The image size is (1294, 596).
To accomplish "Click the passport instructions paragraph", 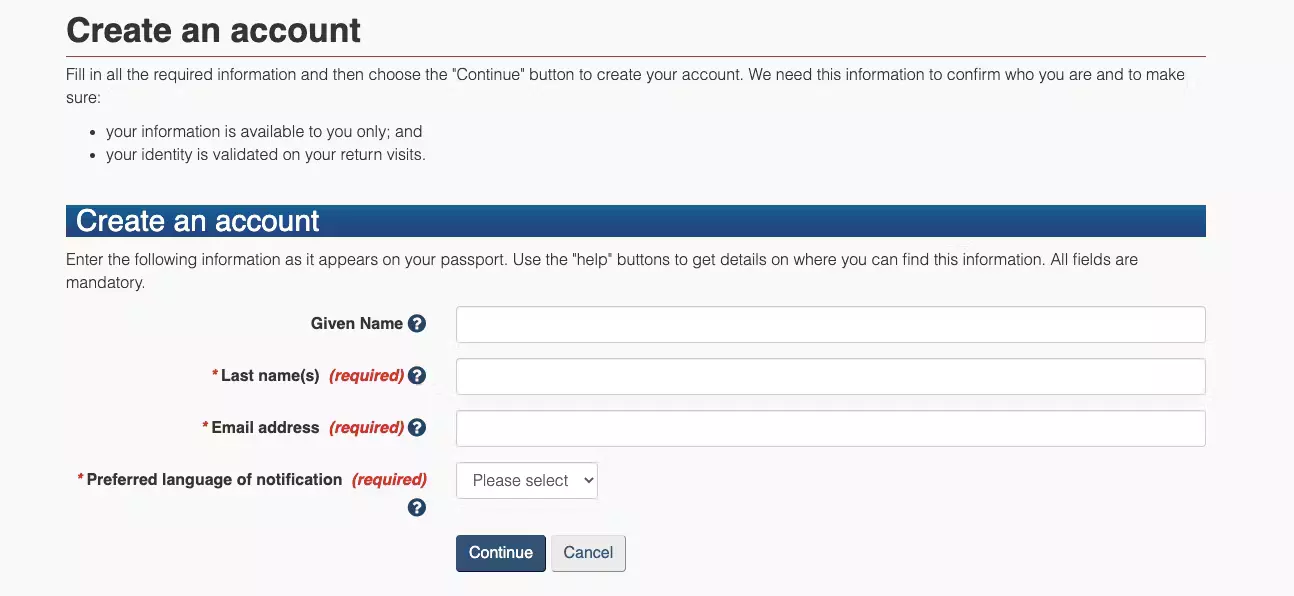I will 602,271.
